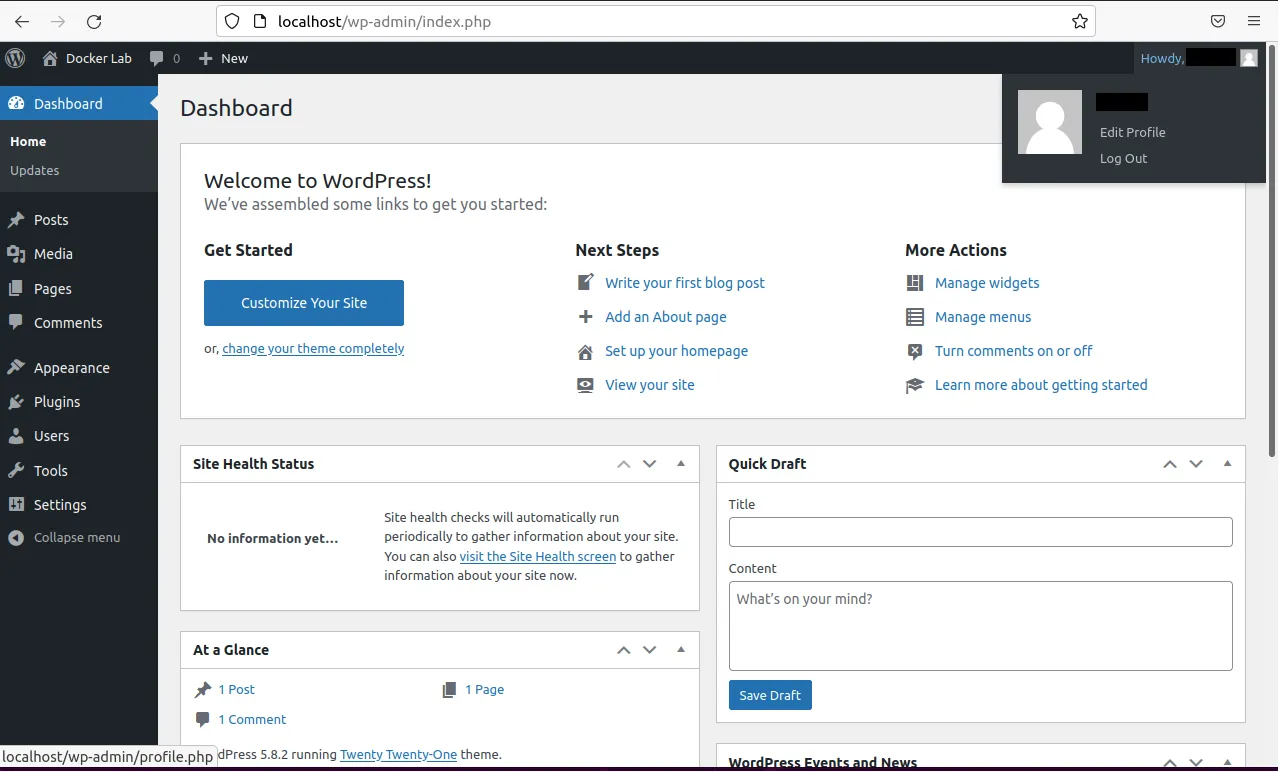Screen dimensions: 1280x772
Task: Open the Pocket save icon in toolbar
Action: pos(1218,21)
